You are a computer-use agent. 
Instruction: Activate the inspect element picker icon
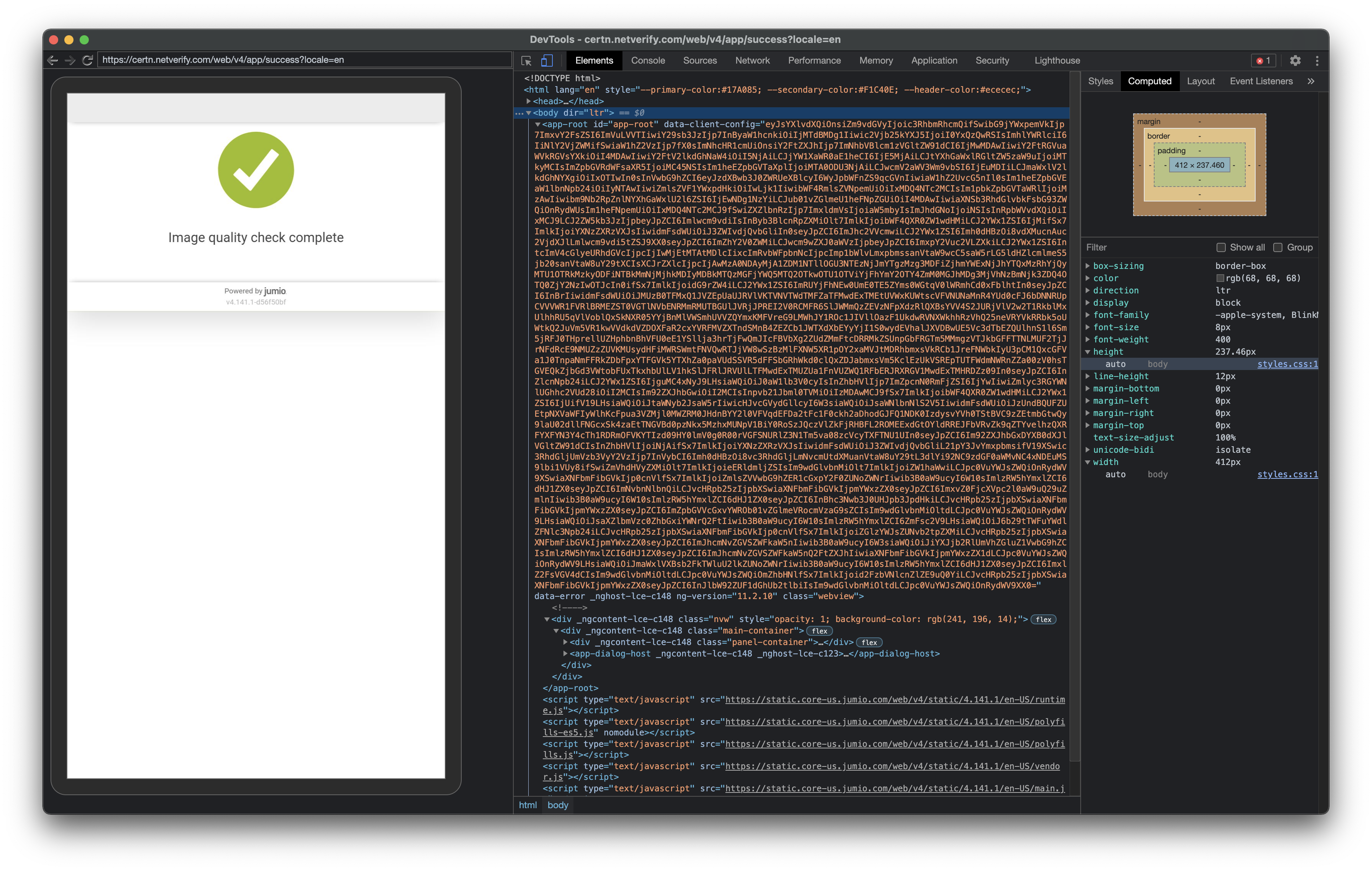tap(526, 61)
